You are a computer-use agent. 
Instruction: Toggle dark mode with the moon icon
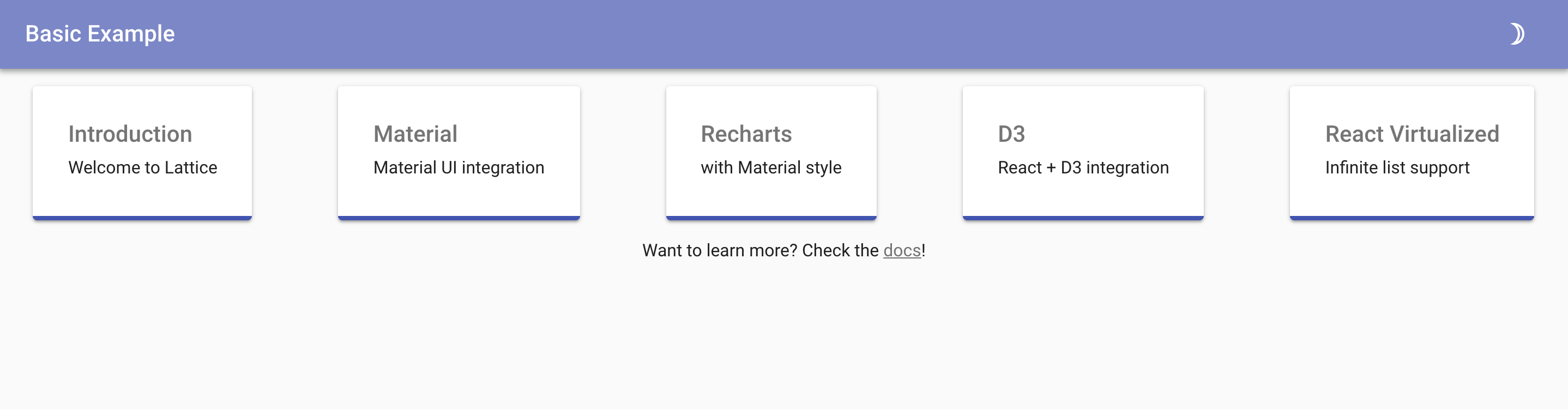[1517, 34]
